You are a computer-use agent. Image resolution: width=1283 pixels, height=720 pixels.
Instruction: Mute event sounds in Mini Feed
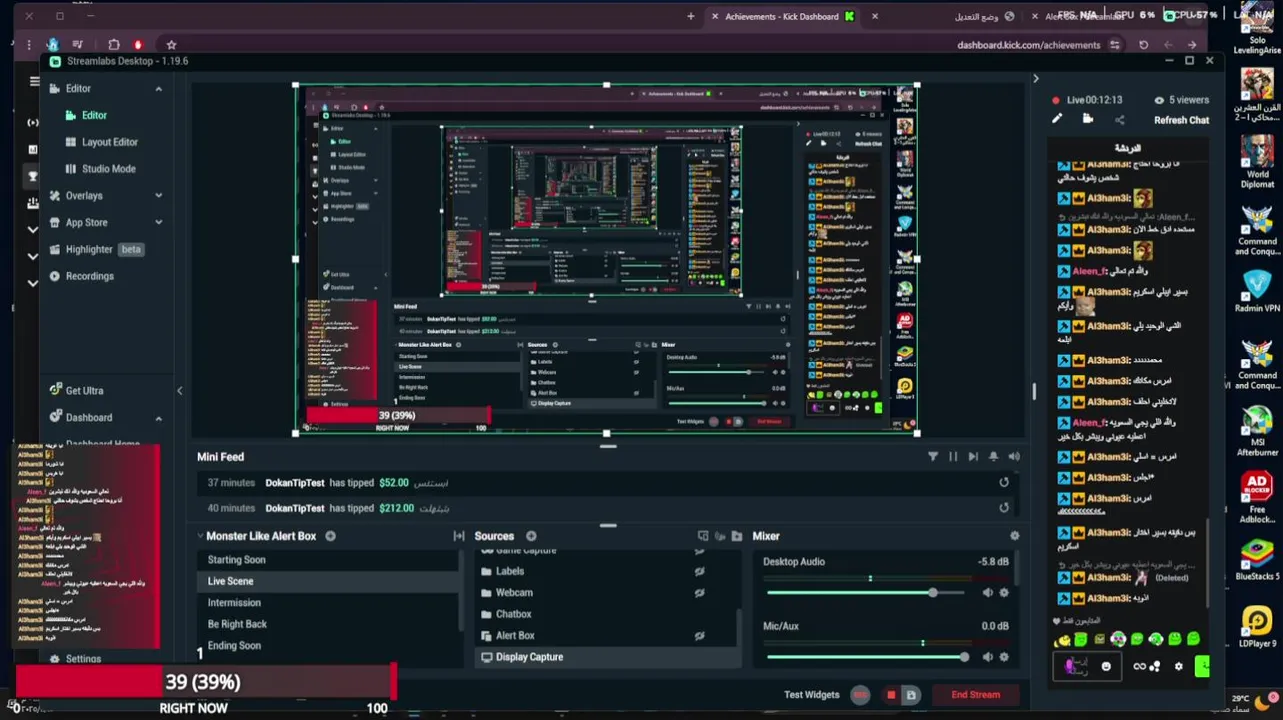tap(1014, 457)
